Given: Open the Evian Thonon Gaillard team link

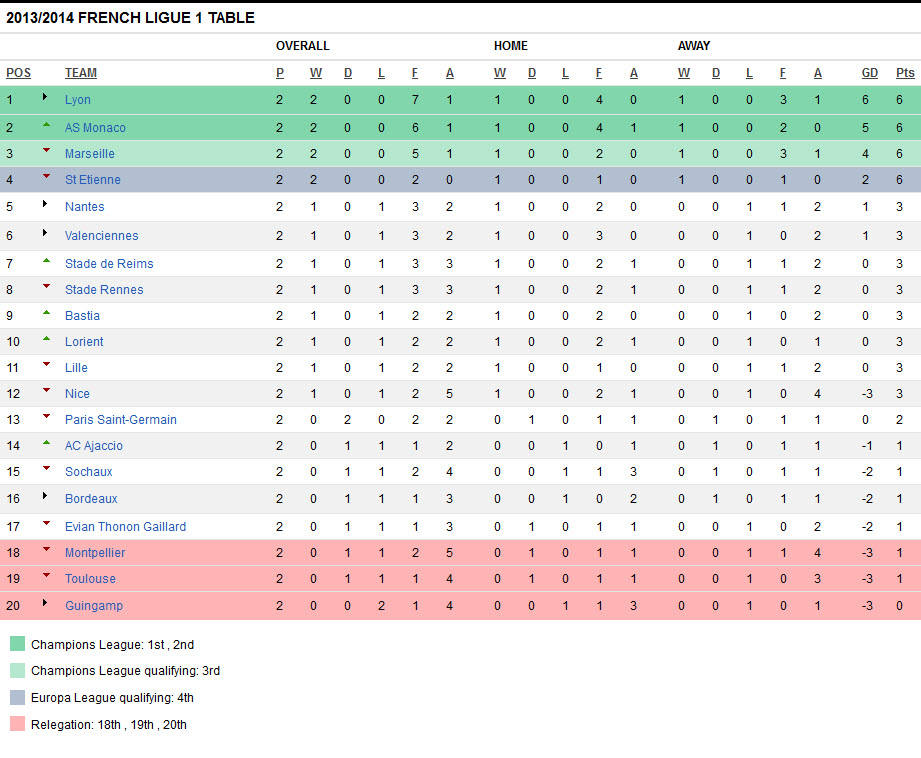Looking at the screenshot, I should 125,527.
